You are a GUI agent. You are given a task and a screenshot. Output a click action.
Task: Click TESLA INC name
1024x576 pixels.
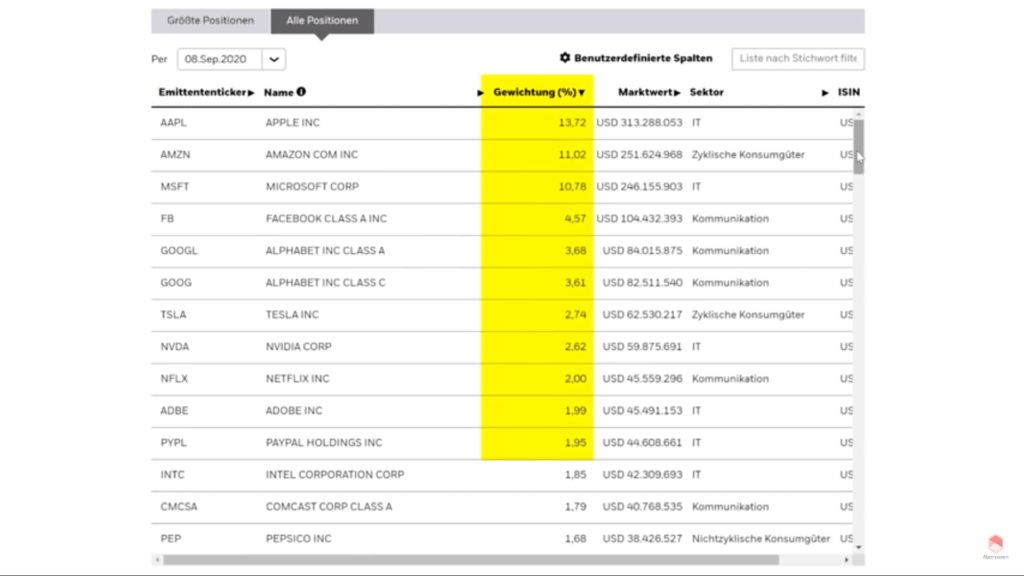tap(292, 315)
